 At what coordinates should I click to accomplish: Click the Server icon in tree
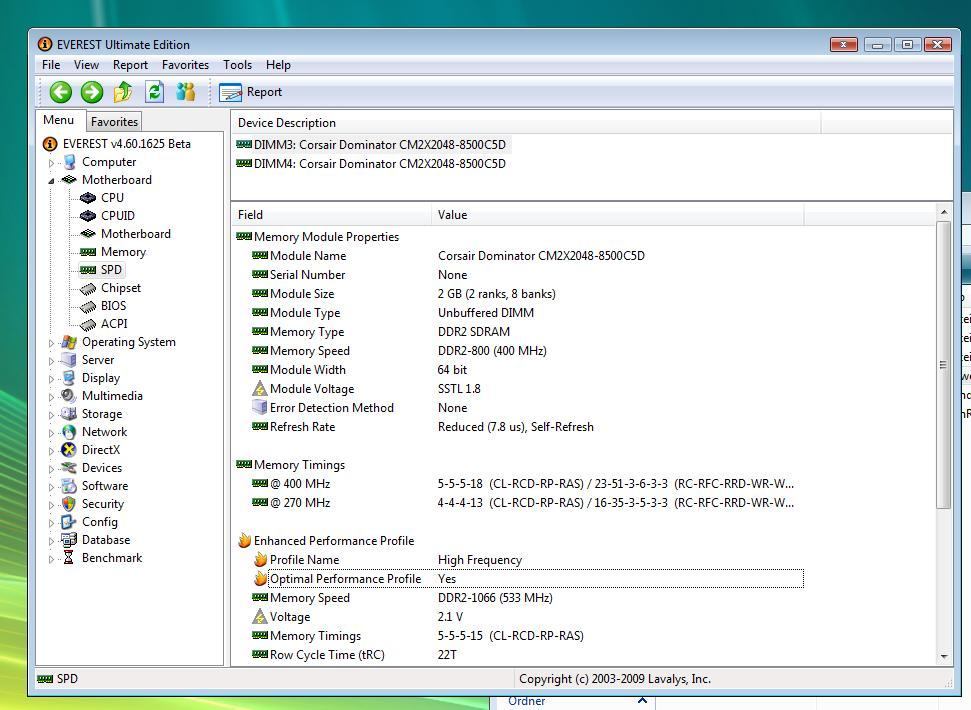point(69,360)
